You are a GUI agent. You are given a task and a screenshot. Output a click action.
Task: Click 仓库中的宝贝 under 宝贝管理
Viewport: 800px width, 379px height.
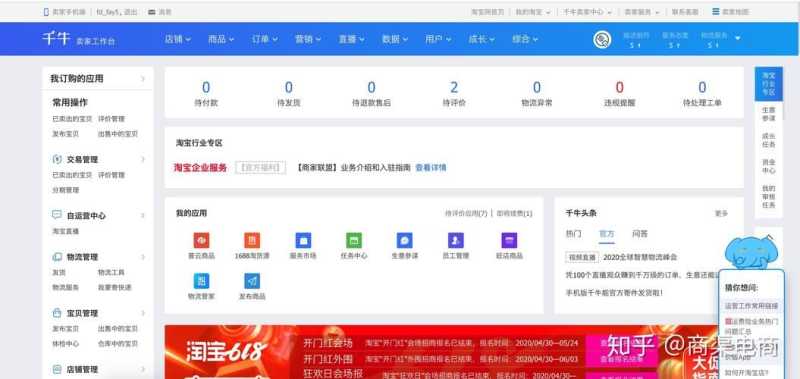tap(118, 344)
